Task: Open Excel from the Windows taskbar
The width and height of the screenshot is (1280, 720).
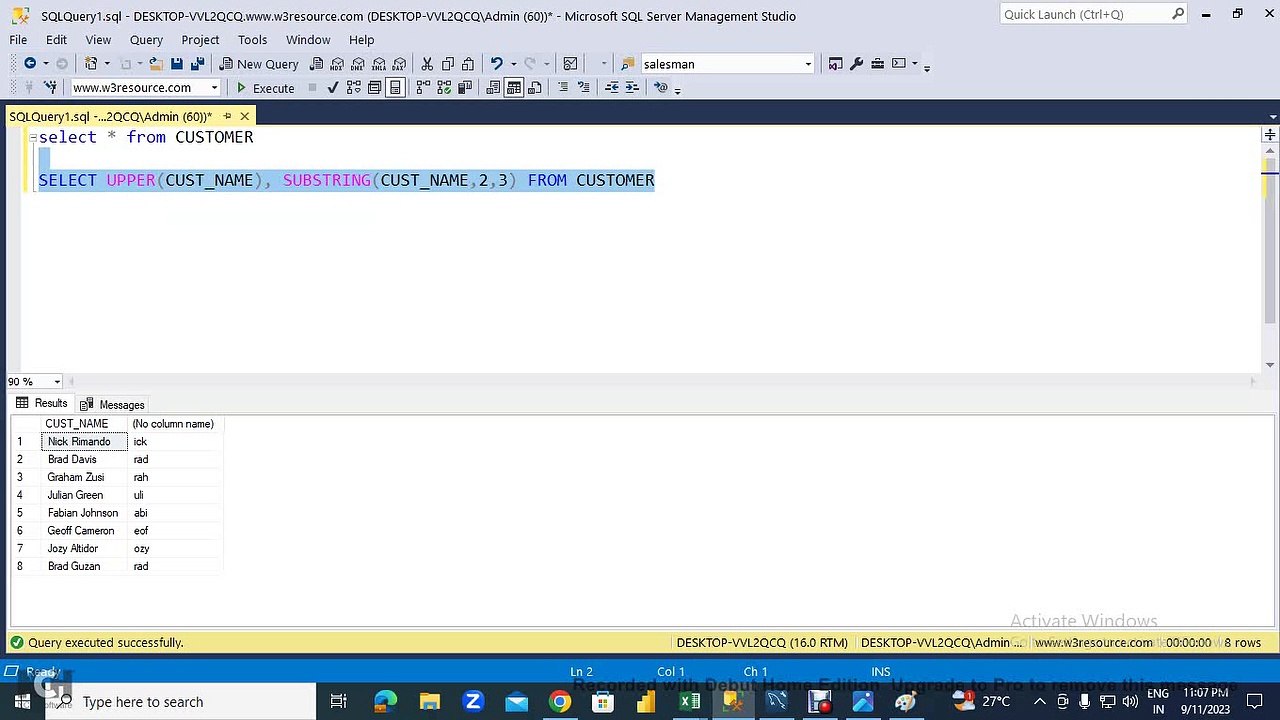Action: click(689, 702)
